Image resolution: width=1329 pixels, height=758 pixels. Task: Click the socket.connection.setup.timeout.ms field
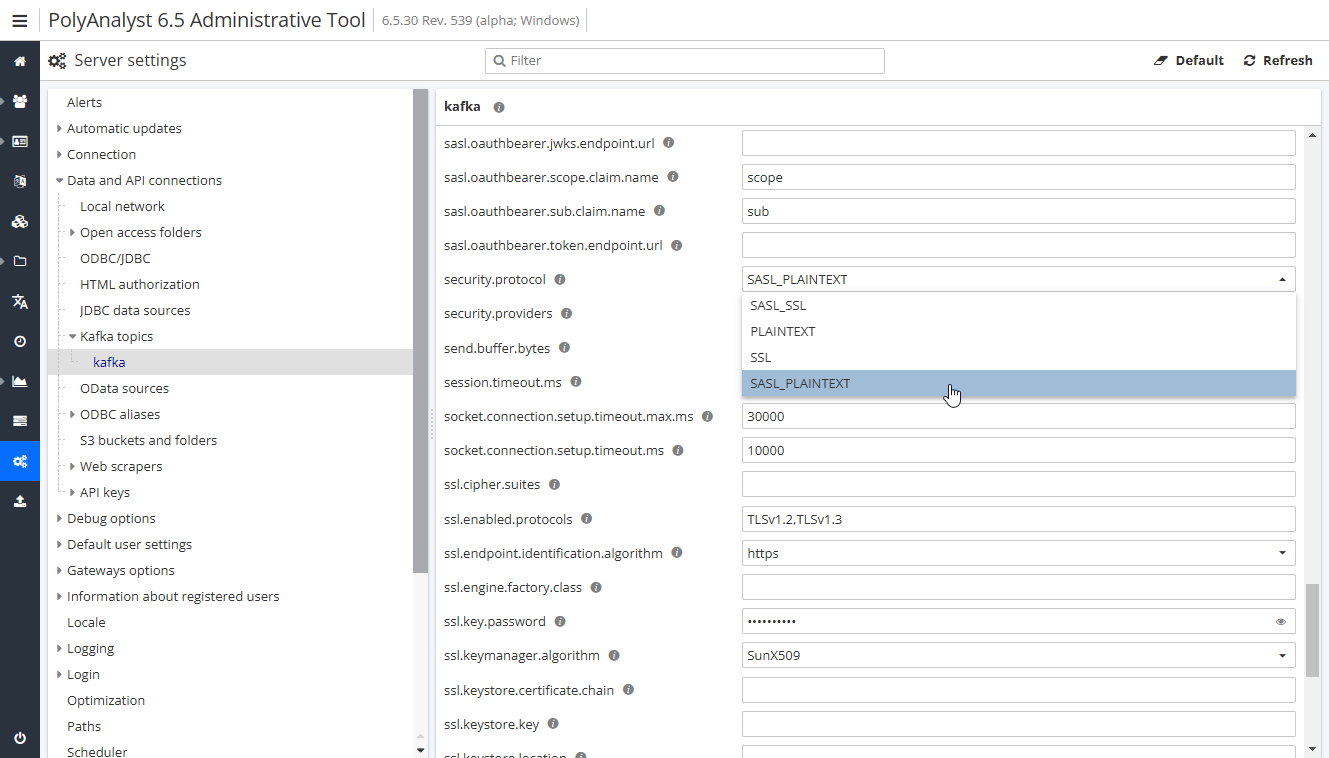pos(1018,450)
